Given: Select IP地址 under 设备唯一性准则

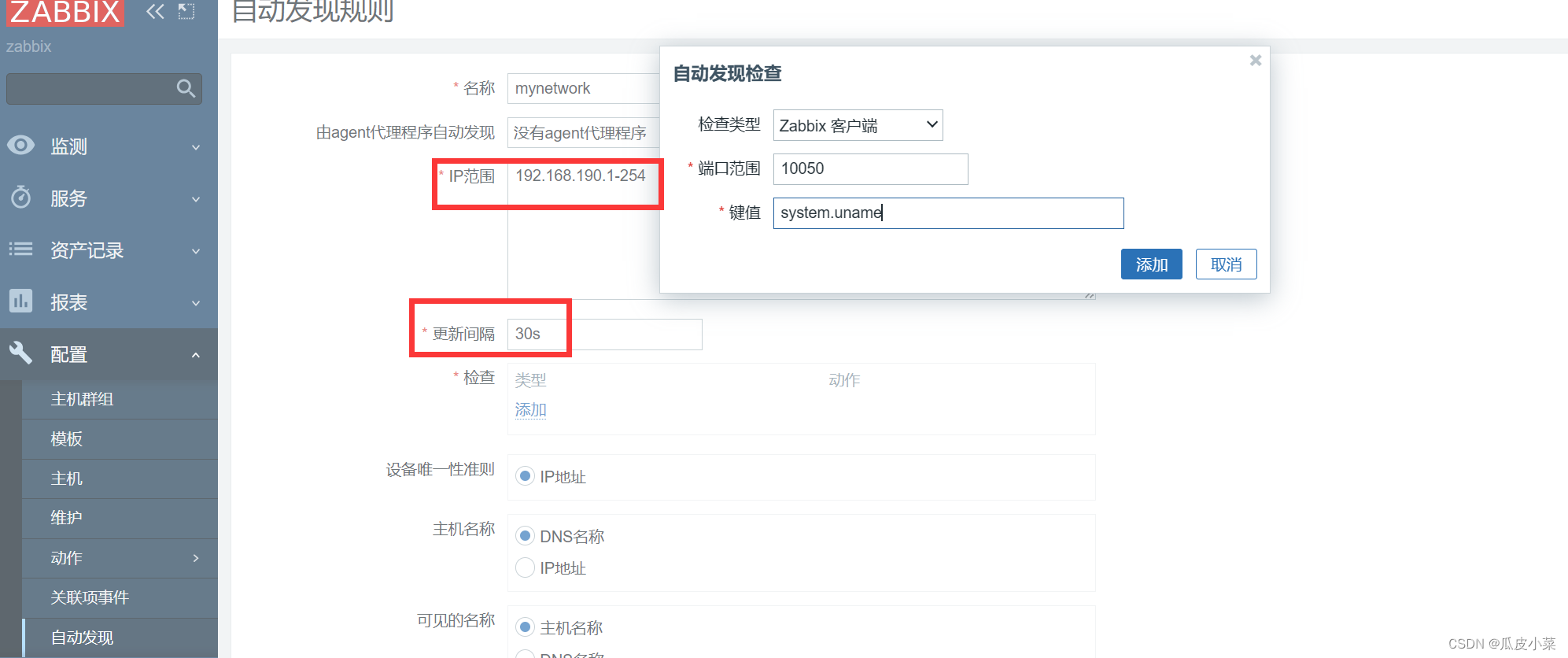Looking at the screenshot, I should 526,476.
